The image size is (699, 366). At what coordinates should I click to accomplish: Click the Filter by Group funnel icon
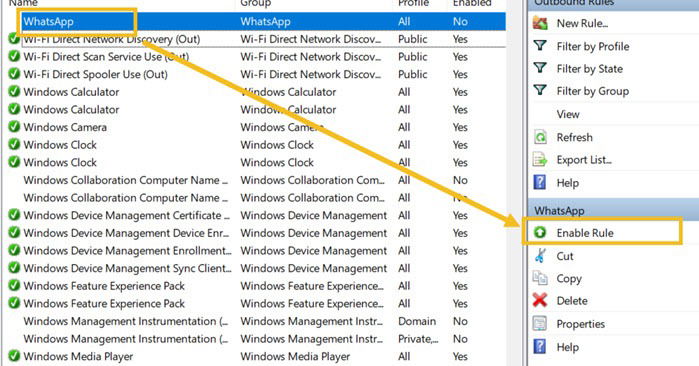pyautogui.click(x=540, y=90)
